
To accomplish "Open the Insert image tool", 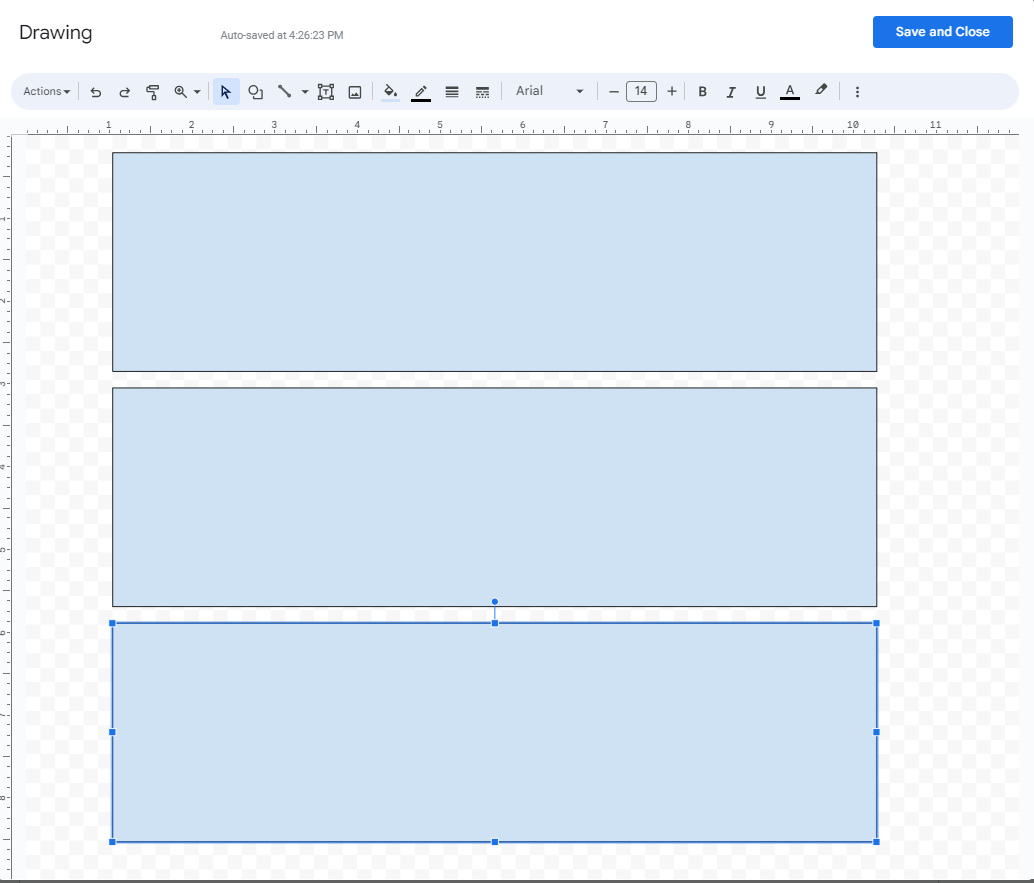I will [355, 91].
